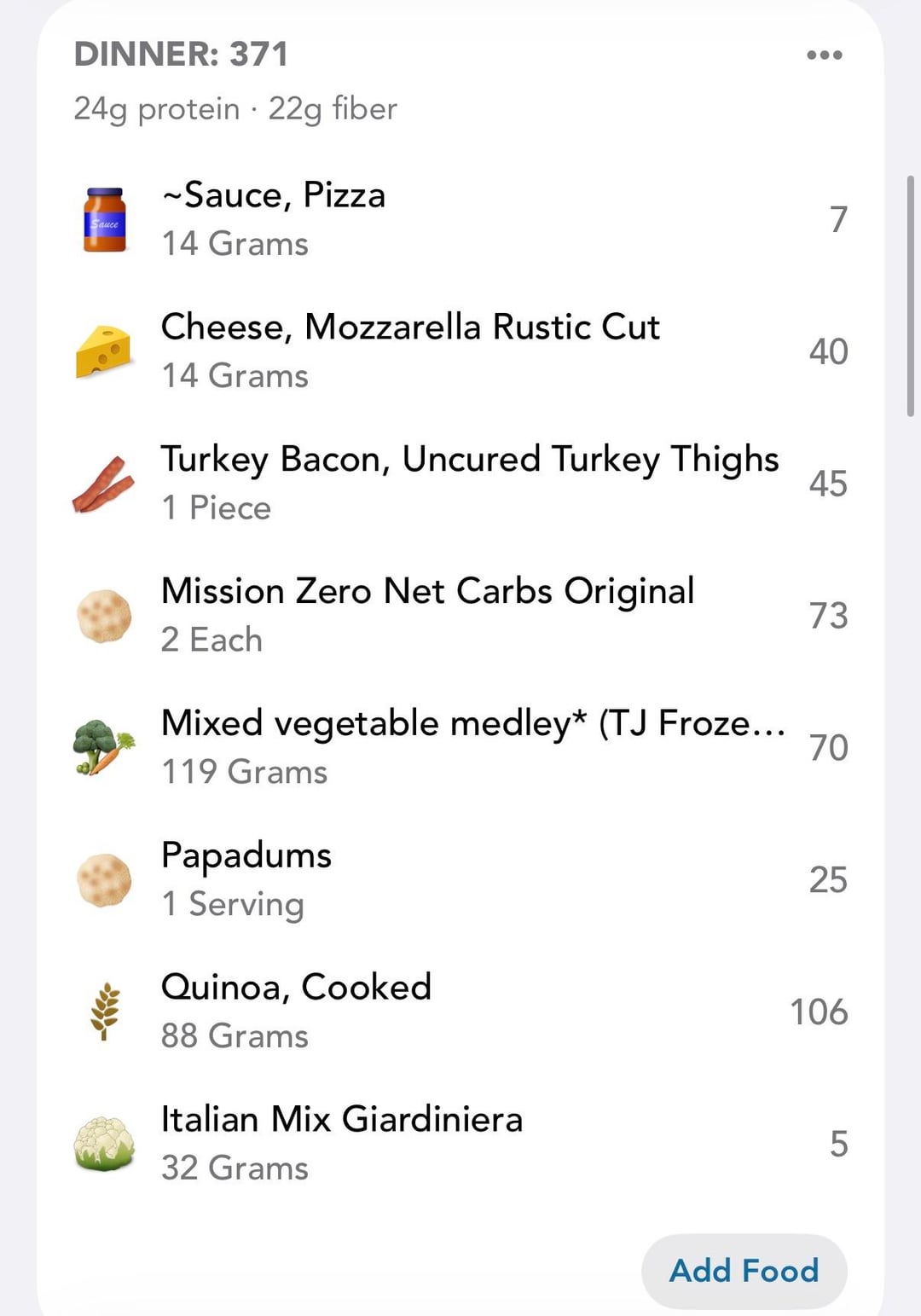
Task: Tap the pizza sauce jar icon
Action: 104,220
